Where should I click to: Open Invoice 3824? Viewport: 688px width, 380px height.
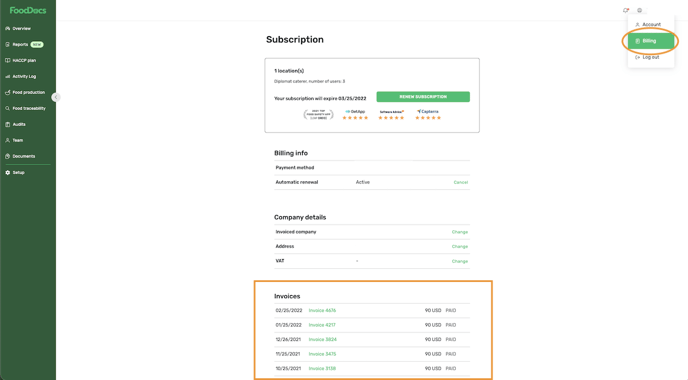click(x=322, y=340)
